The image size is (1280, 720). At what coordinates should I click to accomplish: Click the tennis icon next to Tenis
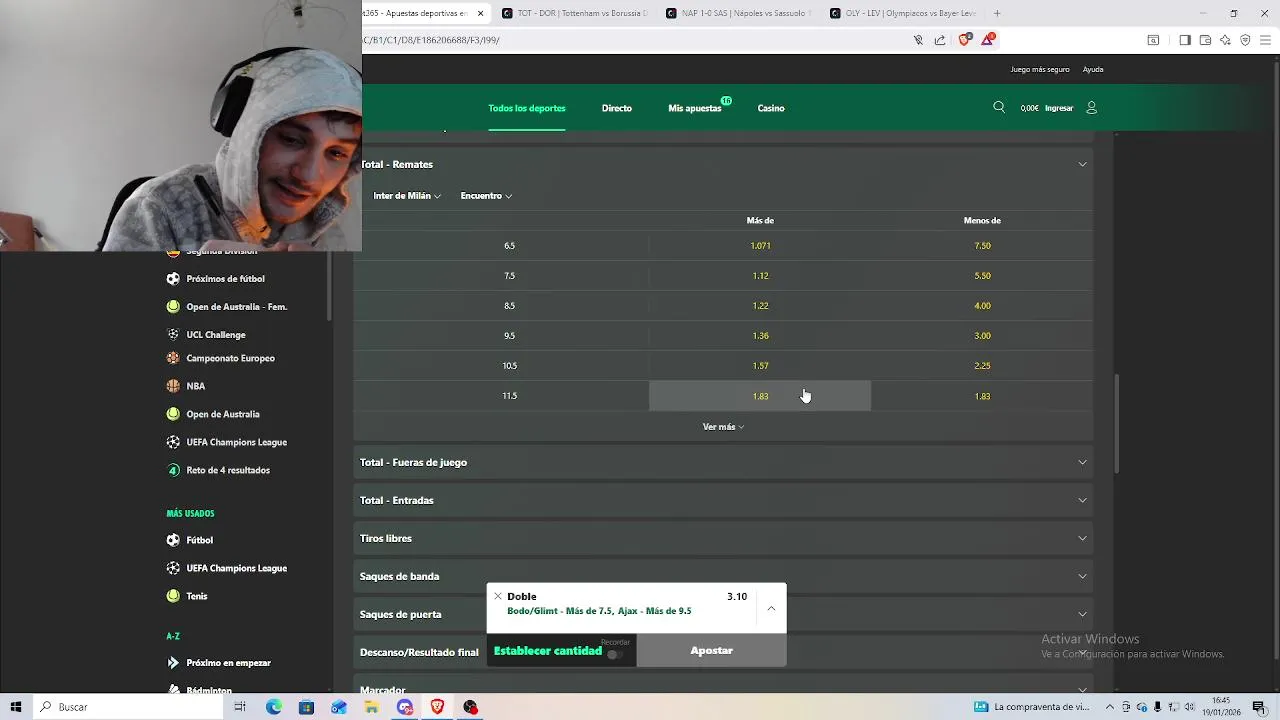tap(173, 596)
